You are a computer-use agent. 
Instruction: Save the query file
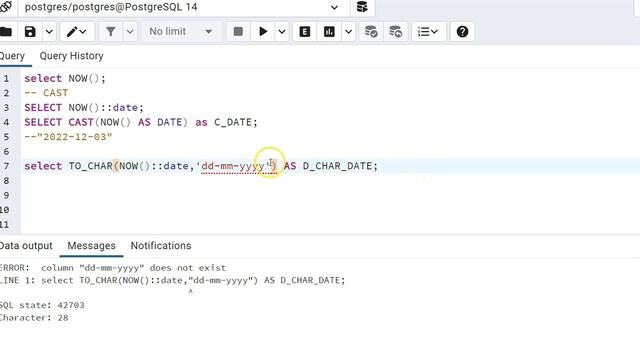(x=30, y=32)
